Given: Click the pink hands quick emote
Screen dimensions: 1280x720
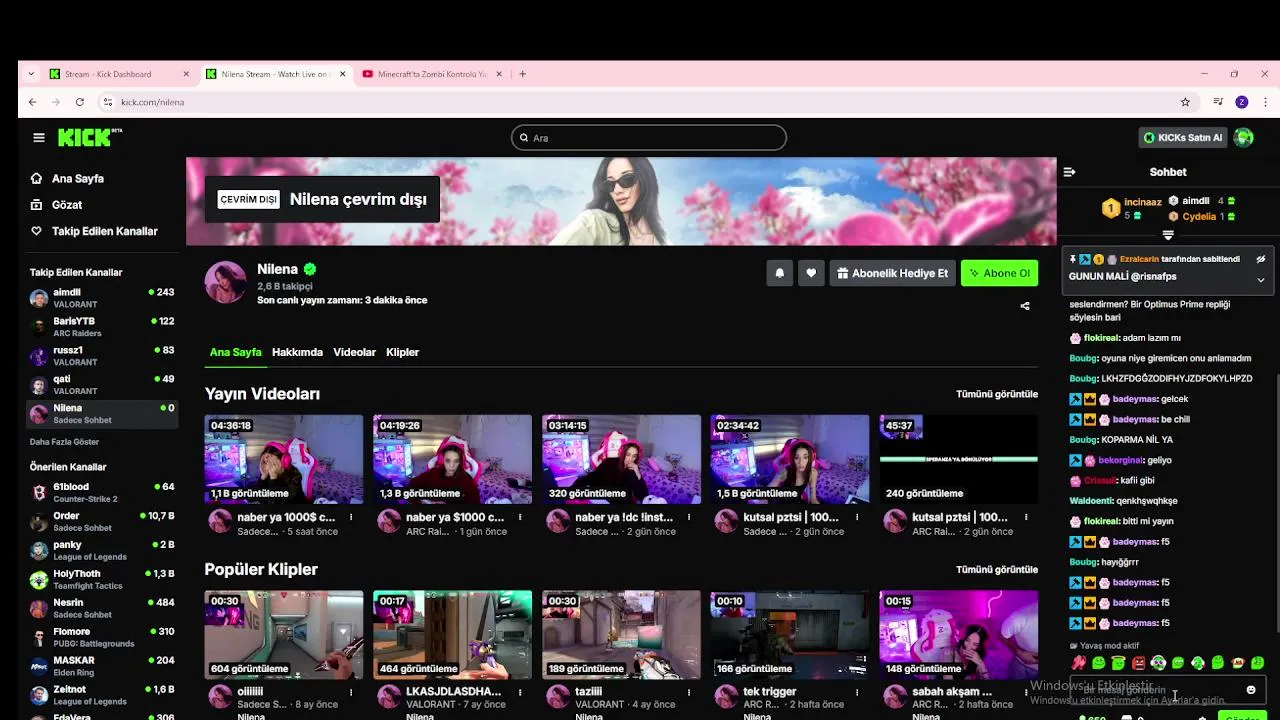Looking at the screenshot, I should click(1079, 663).
